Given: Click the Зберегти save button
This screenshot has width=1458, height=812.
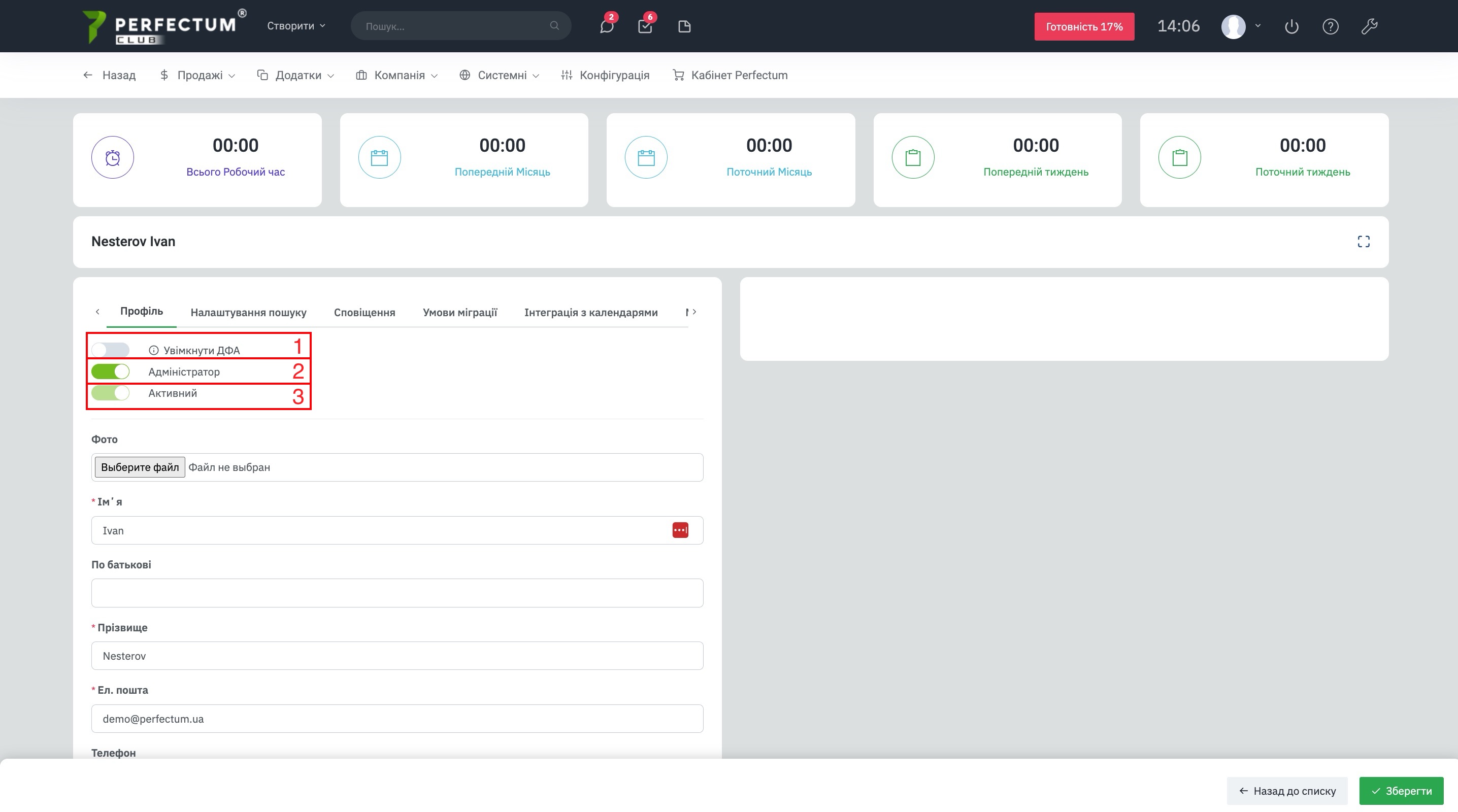Looking at the screenshot, I should (1401, 791).
